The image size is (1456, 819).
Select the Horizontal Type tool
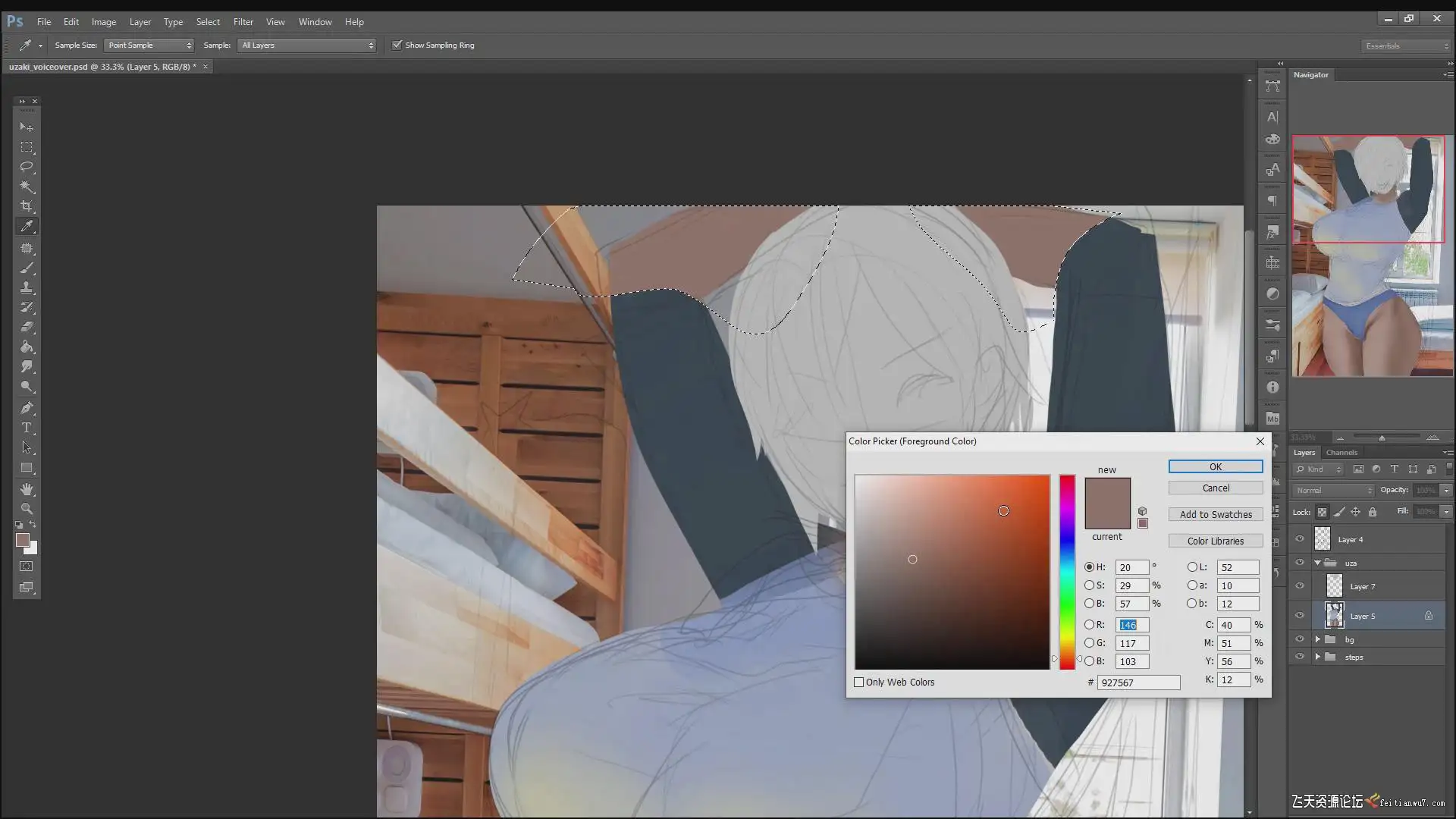click(x=27, y=428)
